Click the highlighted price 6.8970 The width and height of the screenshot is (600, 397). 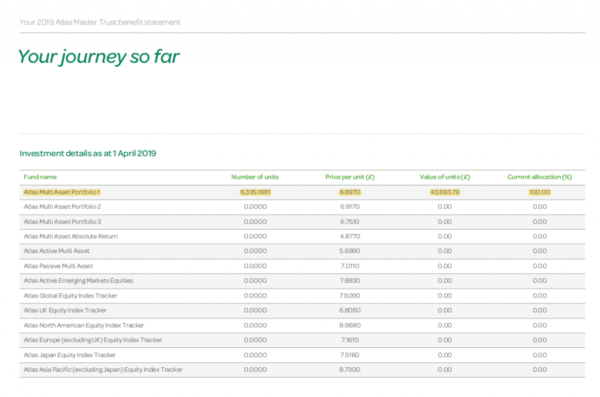tap(350, 192)
